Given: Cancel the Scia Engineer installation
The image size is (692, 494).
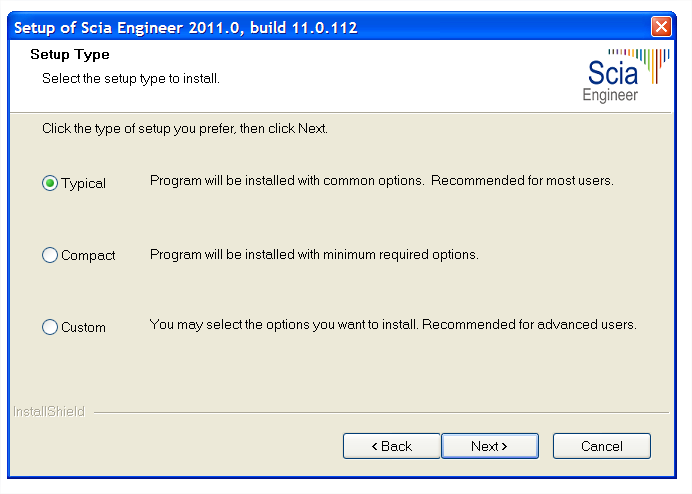Looking at the screenshot, I should tap(602, 446).
